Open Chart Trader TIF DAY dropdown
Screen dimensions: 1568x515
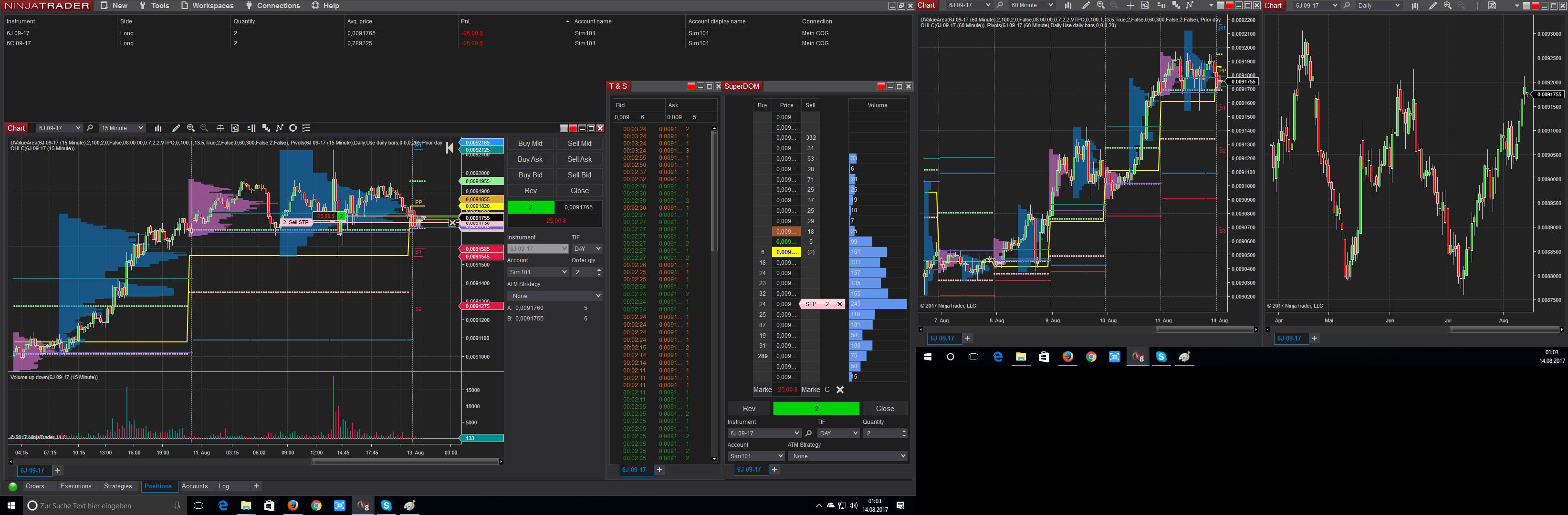click(x=587, y=249)
